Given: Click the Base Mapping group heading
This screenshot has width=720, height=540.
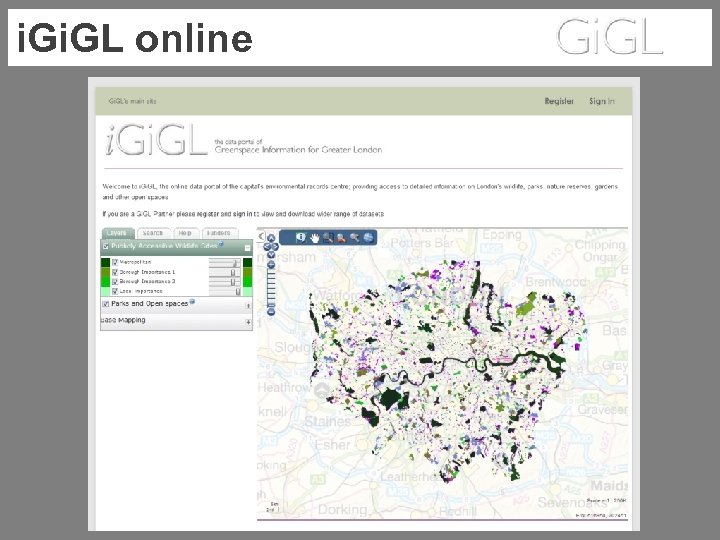Looking at the screenshot, I should (x=123, y=320).
